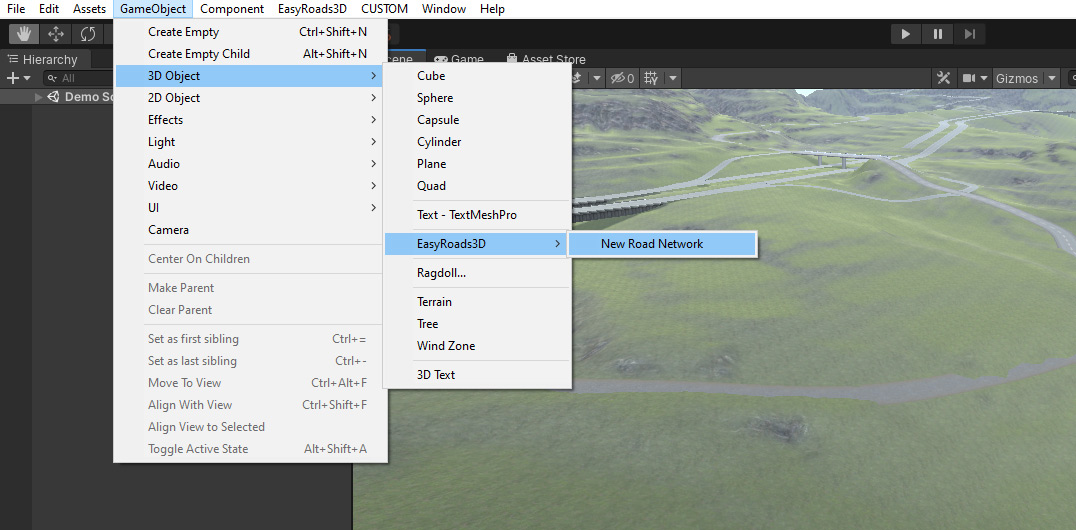Open the Scene tools settings icon
This screenshot has height=530, width=1076.
pyautogui.click(x=945, y=78)
